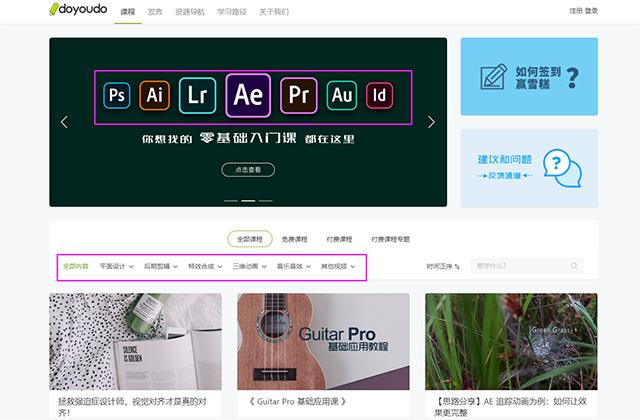This screenshot has width=640, height=420.
Task: Click the Illustrator Ai icon in the banner
Action: click(154, 95)
